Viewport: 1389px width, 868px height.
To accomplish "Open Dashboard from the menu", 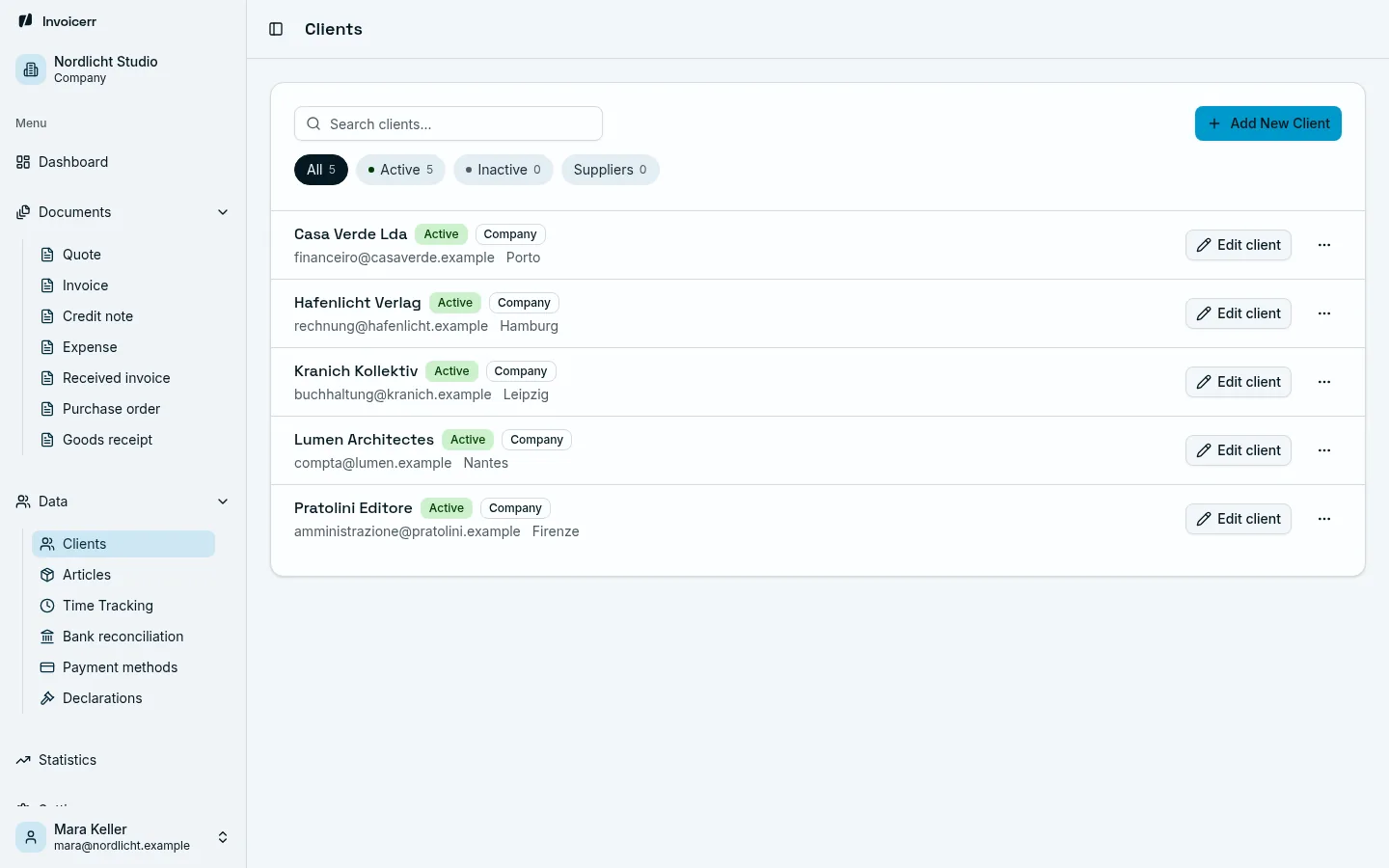I will point(123,162).
